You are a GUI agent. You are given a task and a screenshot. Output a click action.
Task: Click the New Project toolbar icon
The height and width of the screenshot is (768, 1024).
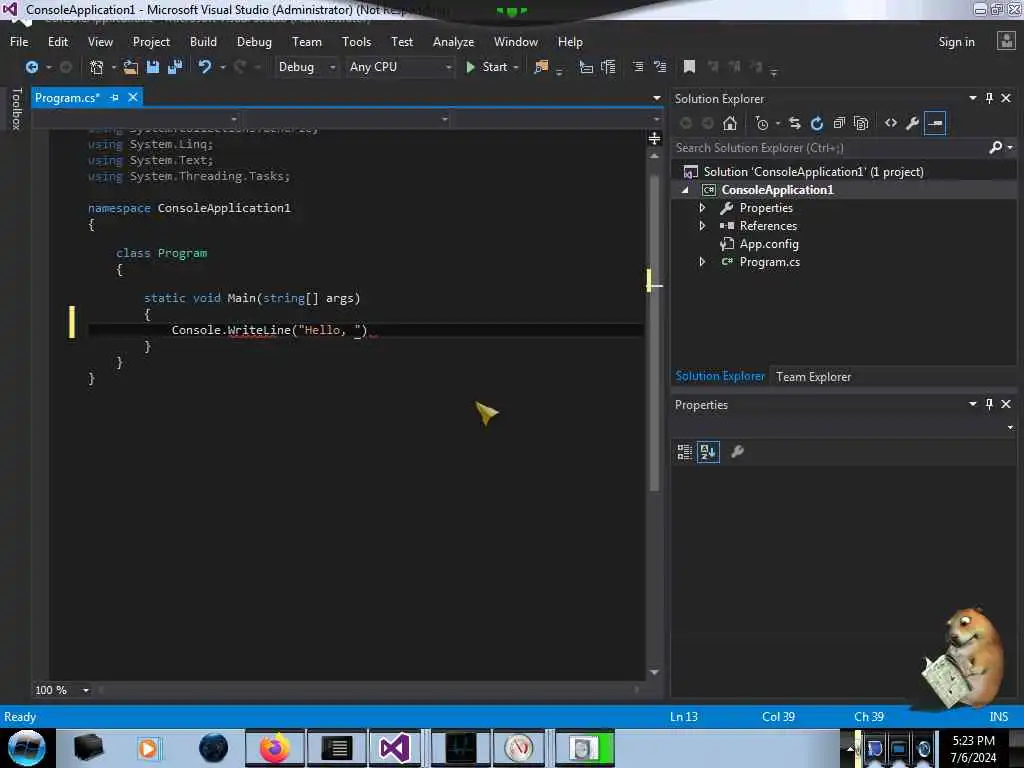[x=97, y=67]
